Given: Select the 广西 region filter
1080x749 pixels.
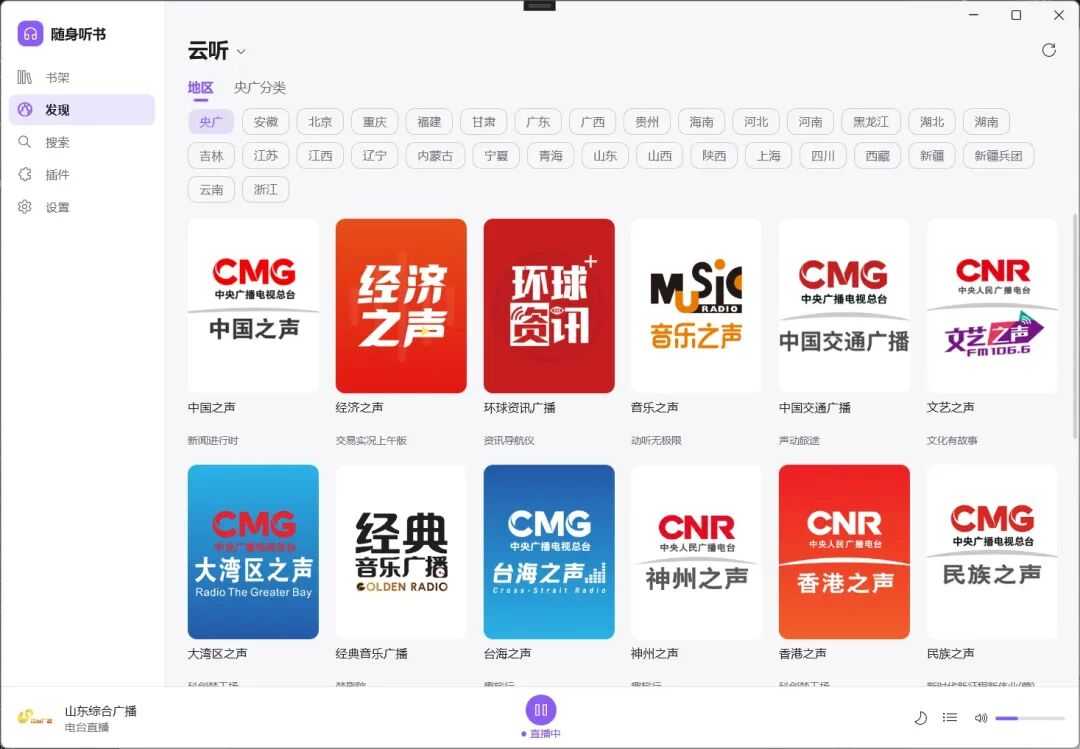Looking at the screenshot, I should click(592, 122).
